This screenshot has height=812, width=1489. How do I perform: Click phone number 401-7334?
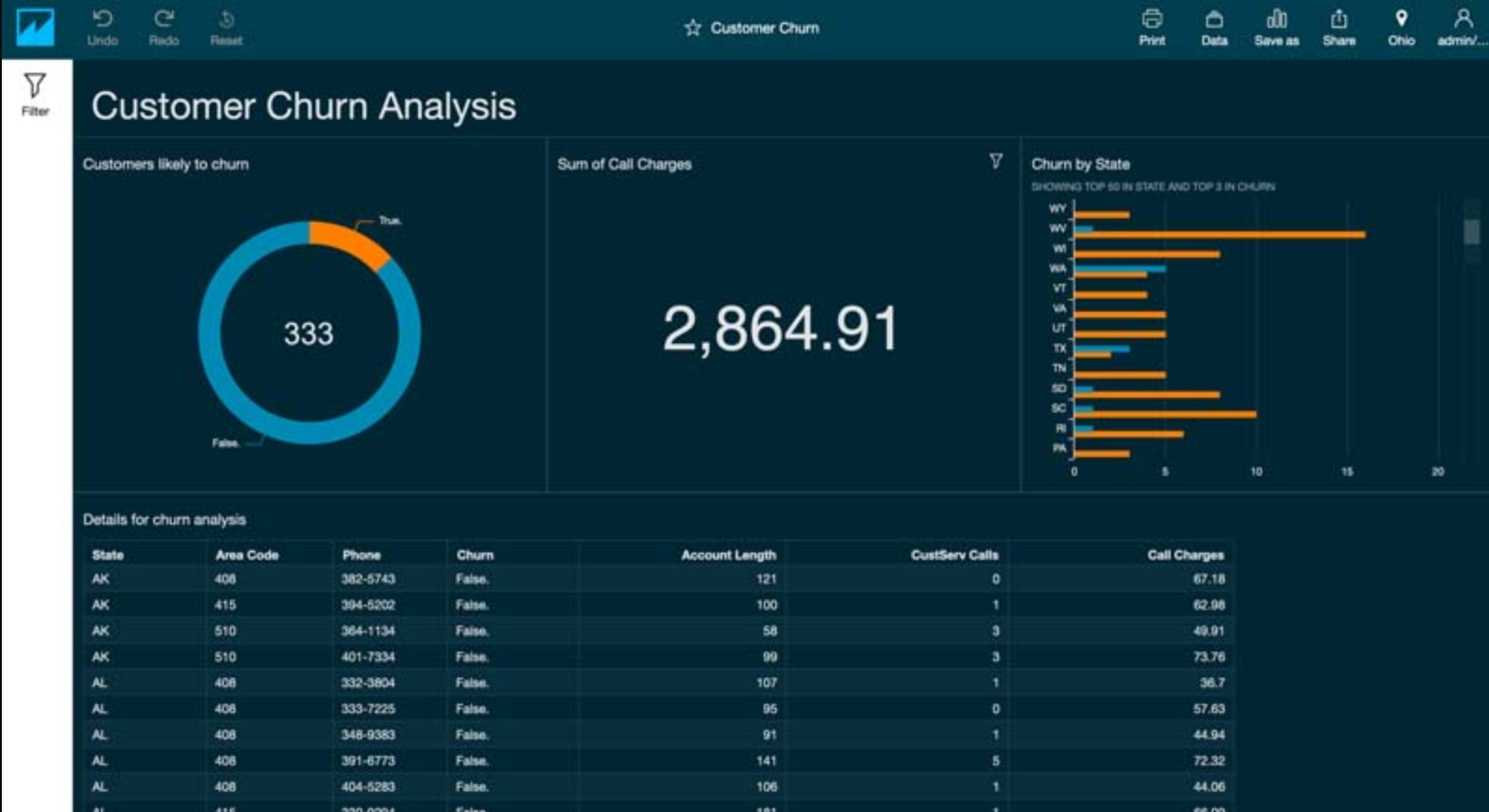368,657
